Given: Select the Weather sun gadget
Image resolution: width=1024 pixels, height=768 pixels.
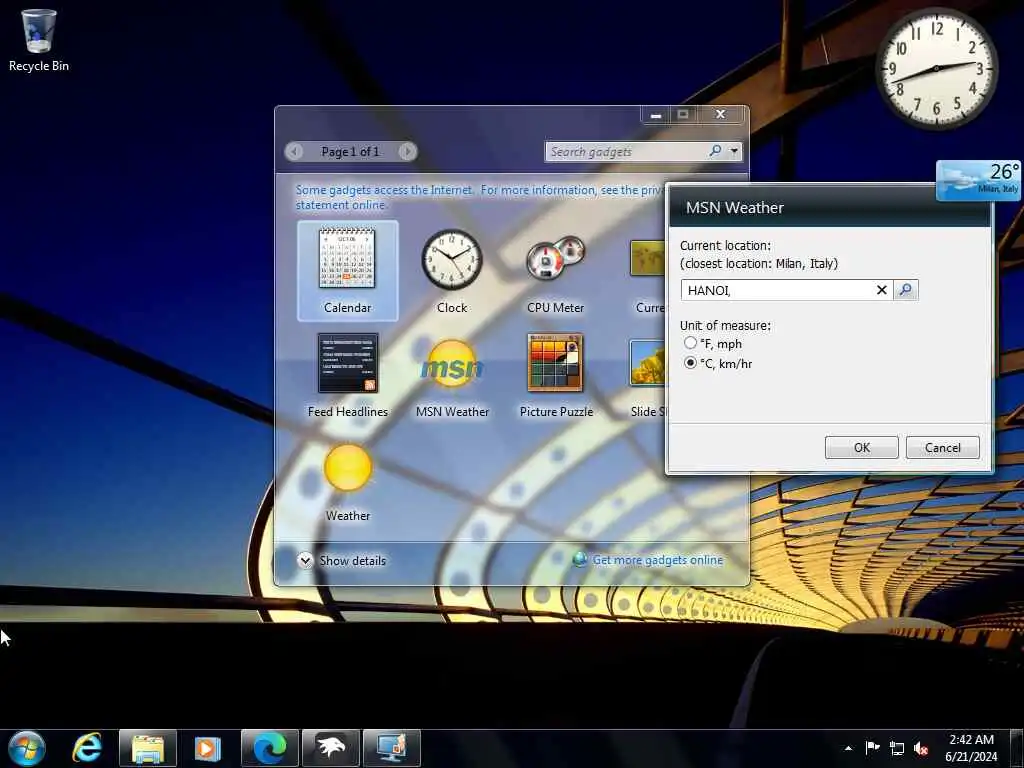Looking at the screenshot, I should [x=347, y=483].
